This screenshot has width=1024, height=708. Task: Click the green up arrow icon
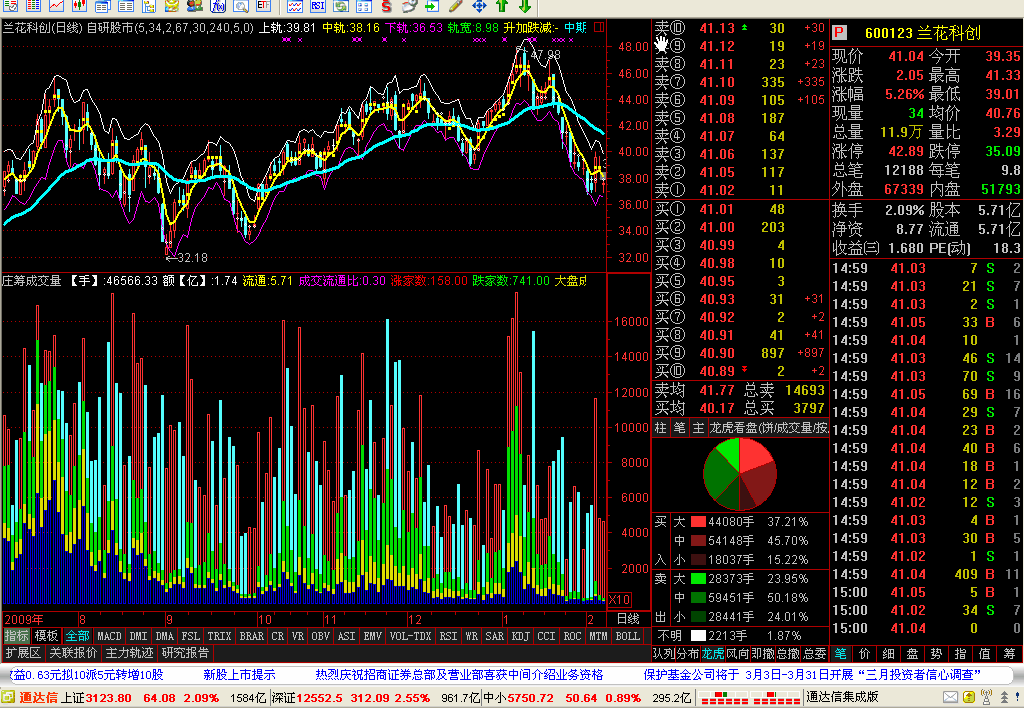point(502,7)
